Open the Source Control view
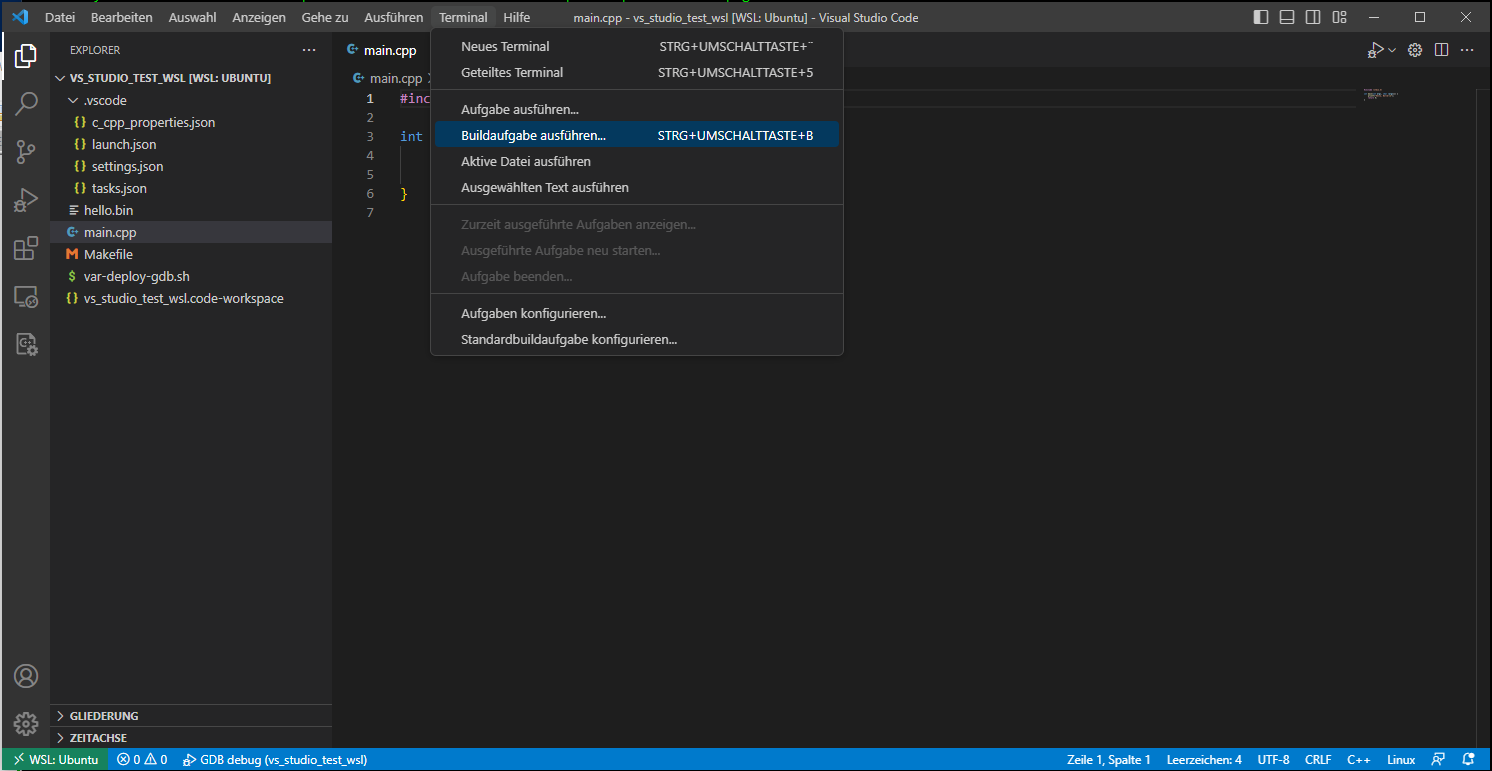 click(26, 152)
